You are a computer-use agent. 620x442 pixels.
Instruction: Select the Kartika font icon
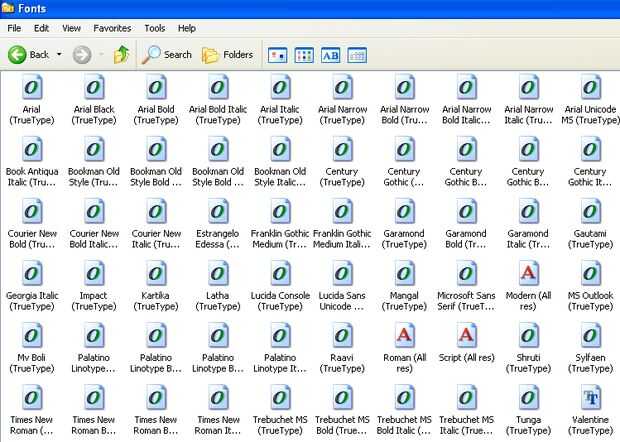pos(156,273)
